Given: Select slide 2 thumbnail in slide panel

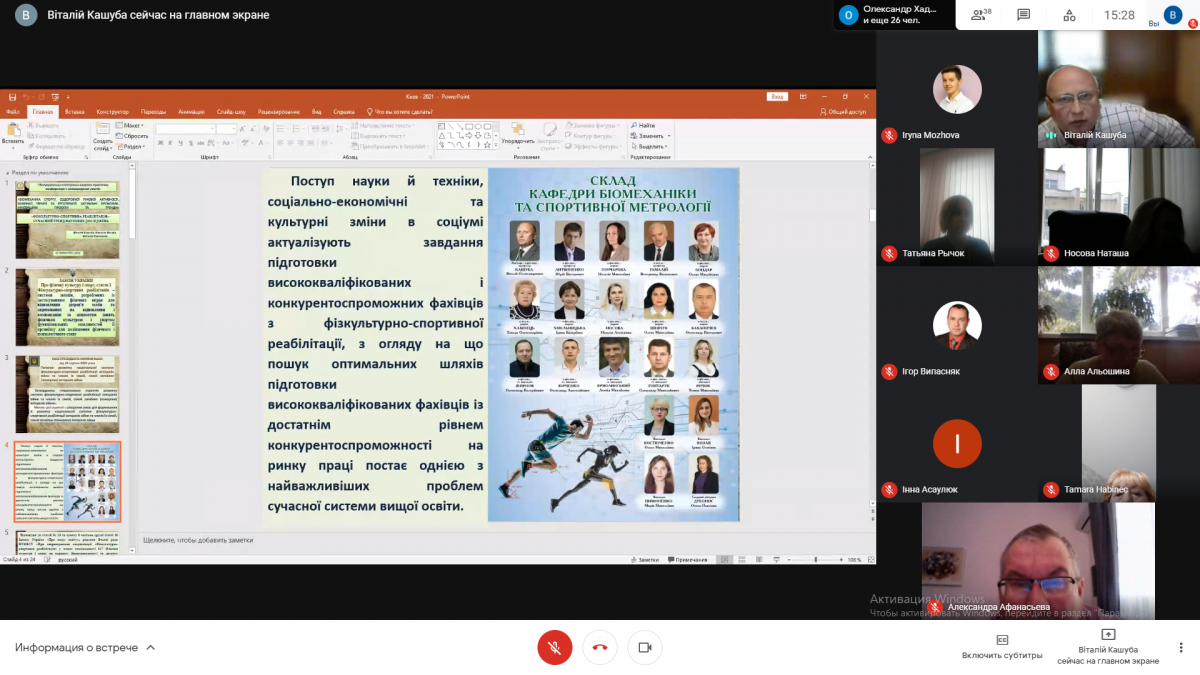Looking at the screenshot, I should 67,307.
